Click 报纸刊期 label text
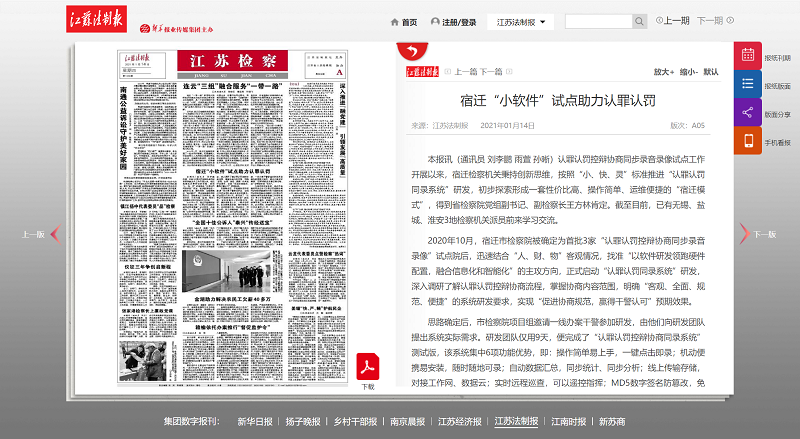This screenshot has height=439, width=800. coord(777,58)
